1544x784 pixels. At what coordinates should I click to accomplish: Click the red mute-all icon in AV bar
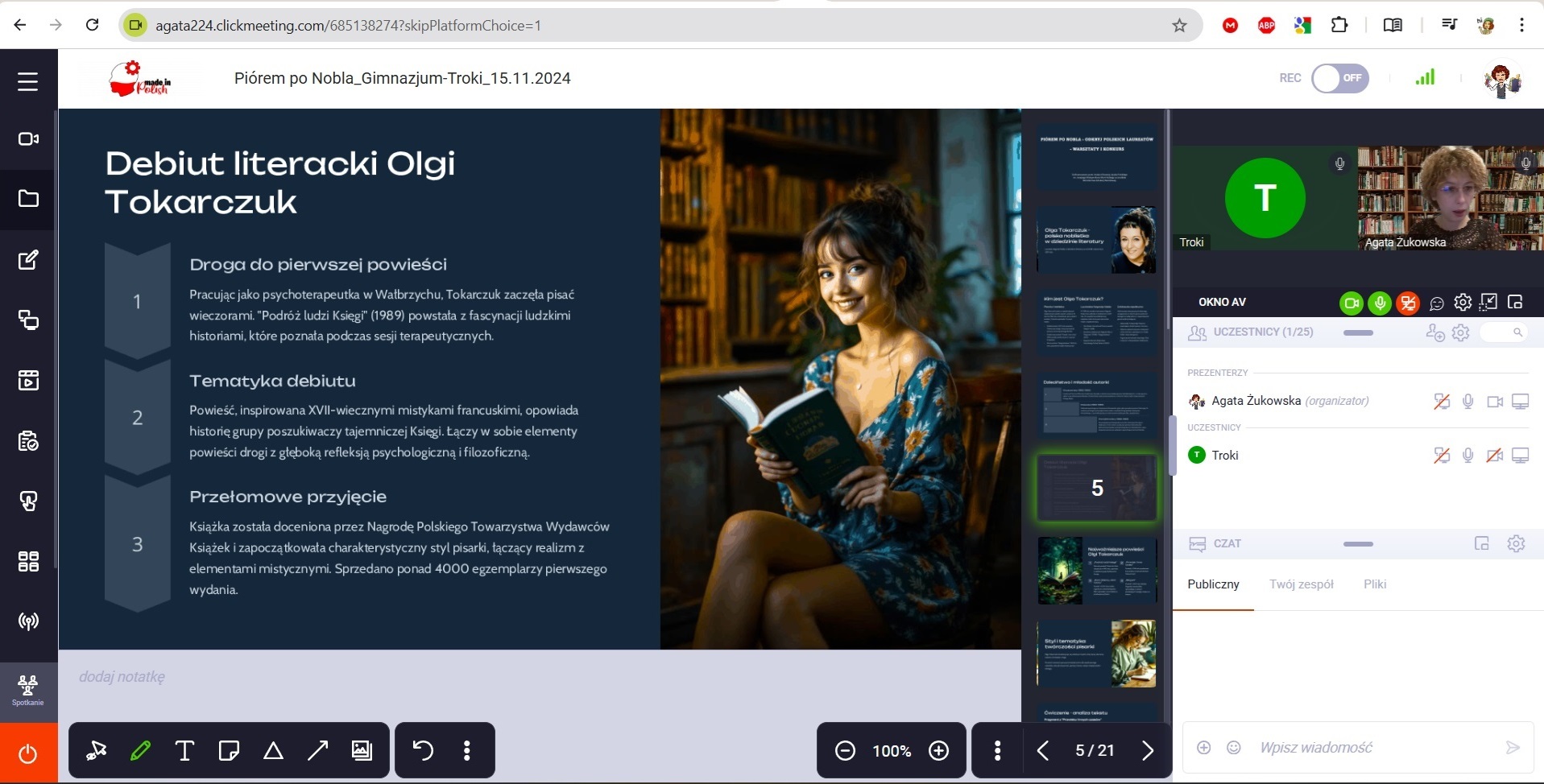coord(1408,303)
